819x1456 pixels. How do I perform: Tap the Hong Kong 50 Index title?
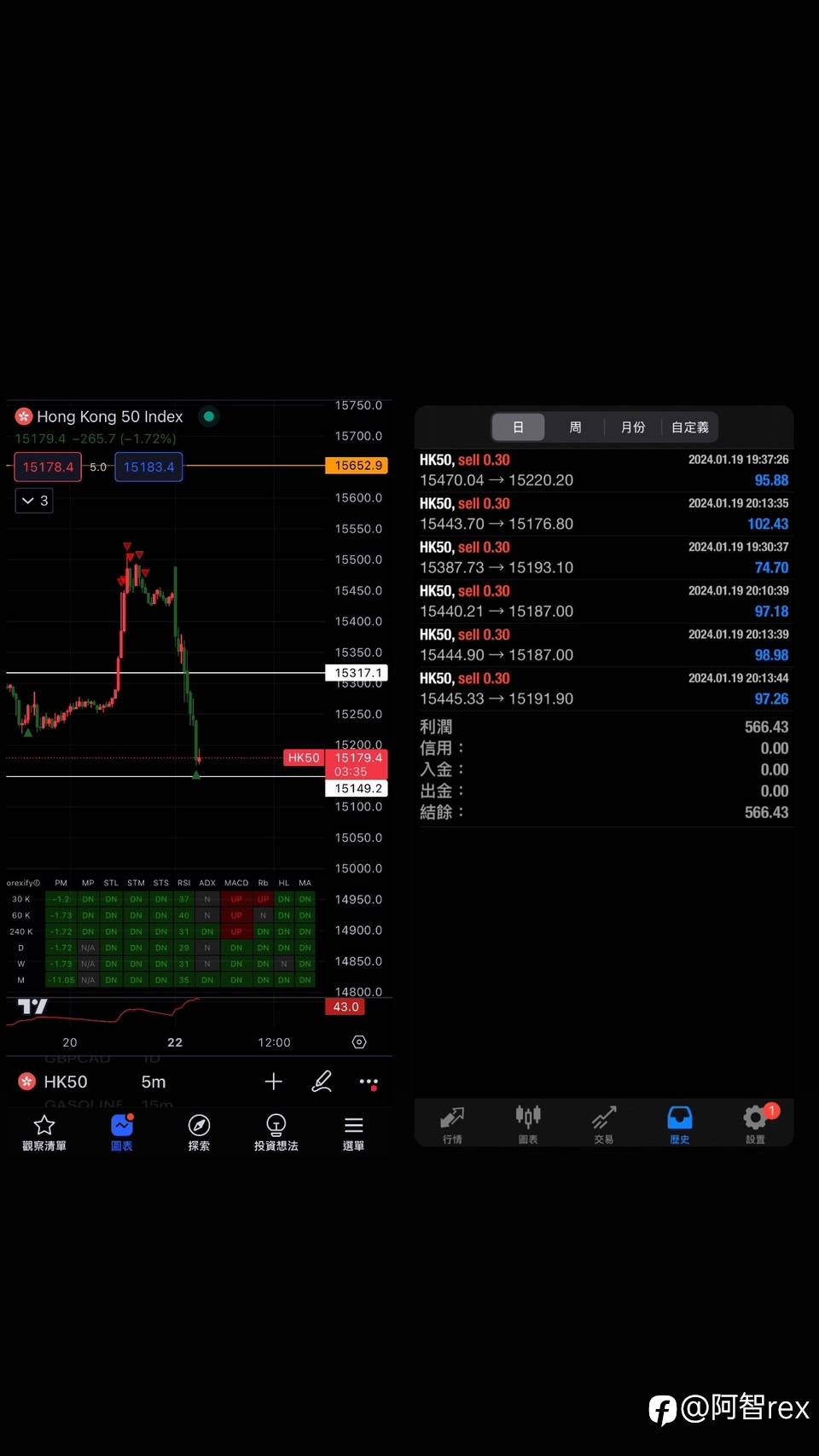click(110, 416)
